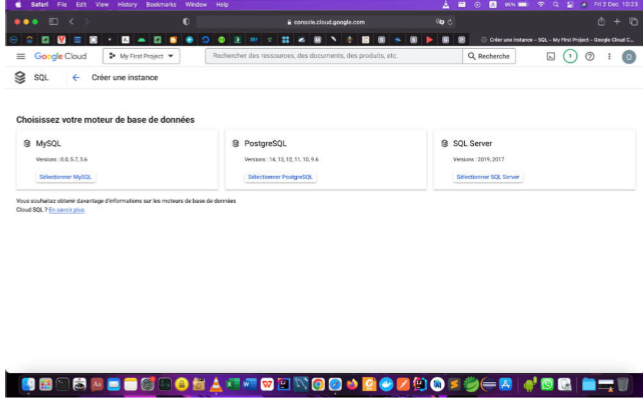Screen dimensions: 643x400
Task: Open the notifications badge showing 1
Action: pos(570,56)
